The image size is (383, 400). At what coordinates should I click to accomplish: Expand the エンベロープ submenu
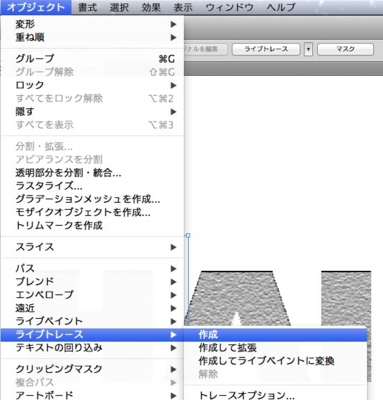pyautogui.click(x=93, y=295)
